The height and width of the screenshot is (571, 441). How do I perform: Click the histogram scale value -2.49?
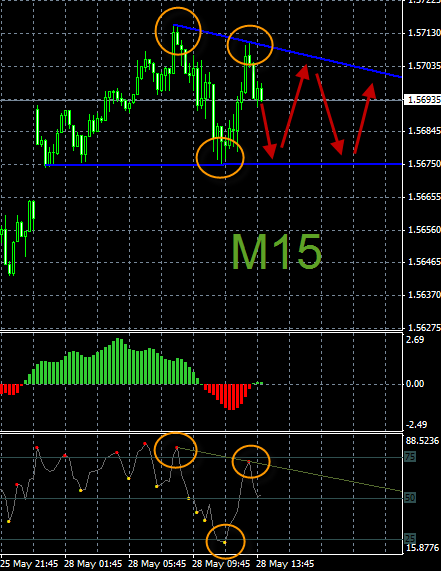[x=416, y=425]
